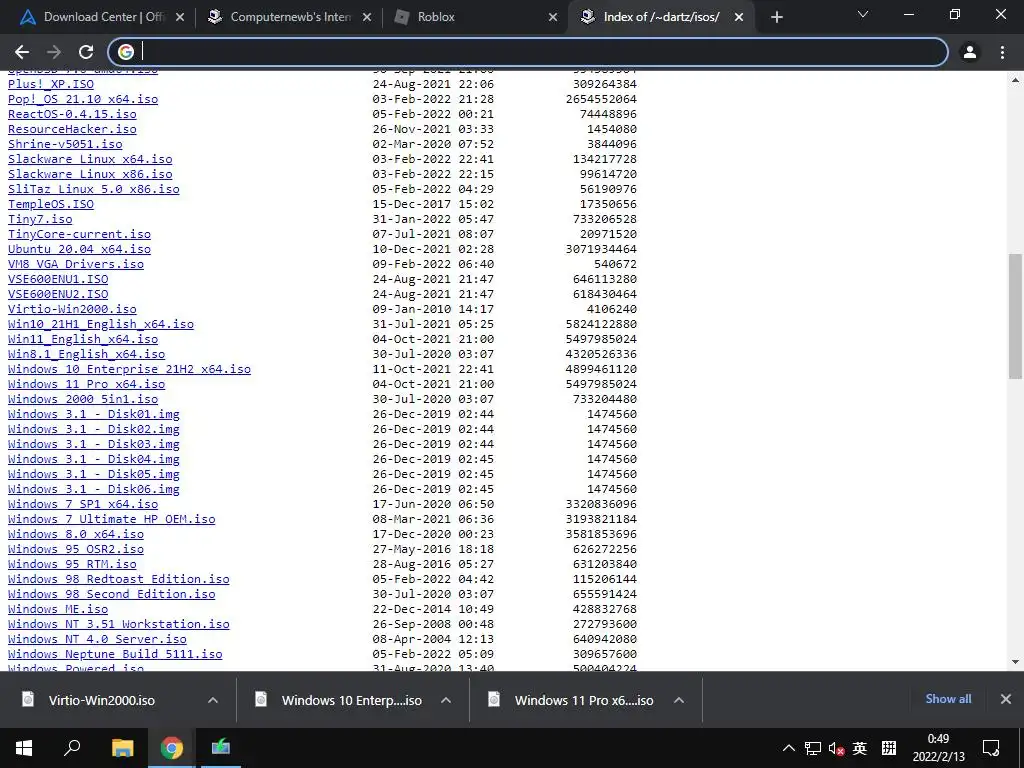This screenshot has height=768, width=1024.
Task: Open the Chrome three-dot menu
Action: pos(1002,52)
